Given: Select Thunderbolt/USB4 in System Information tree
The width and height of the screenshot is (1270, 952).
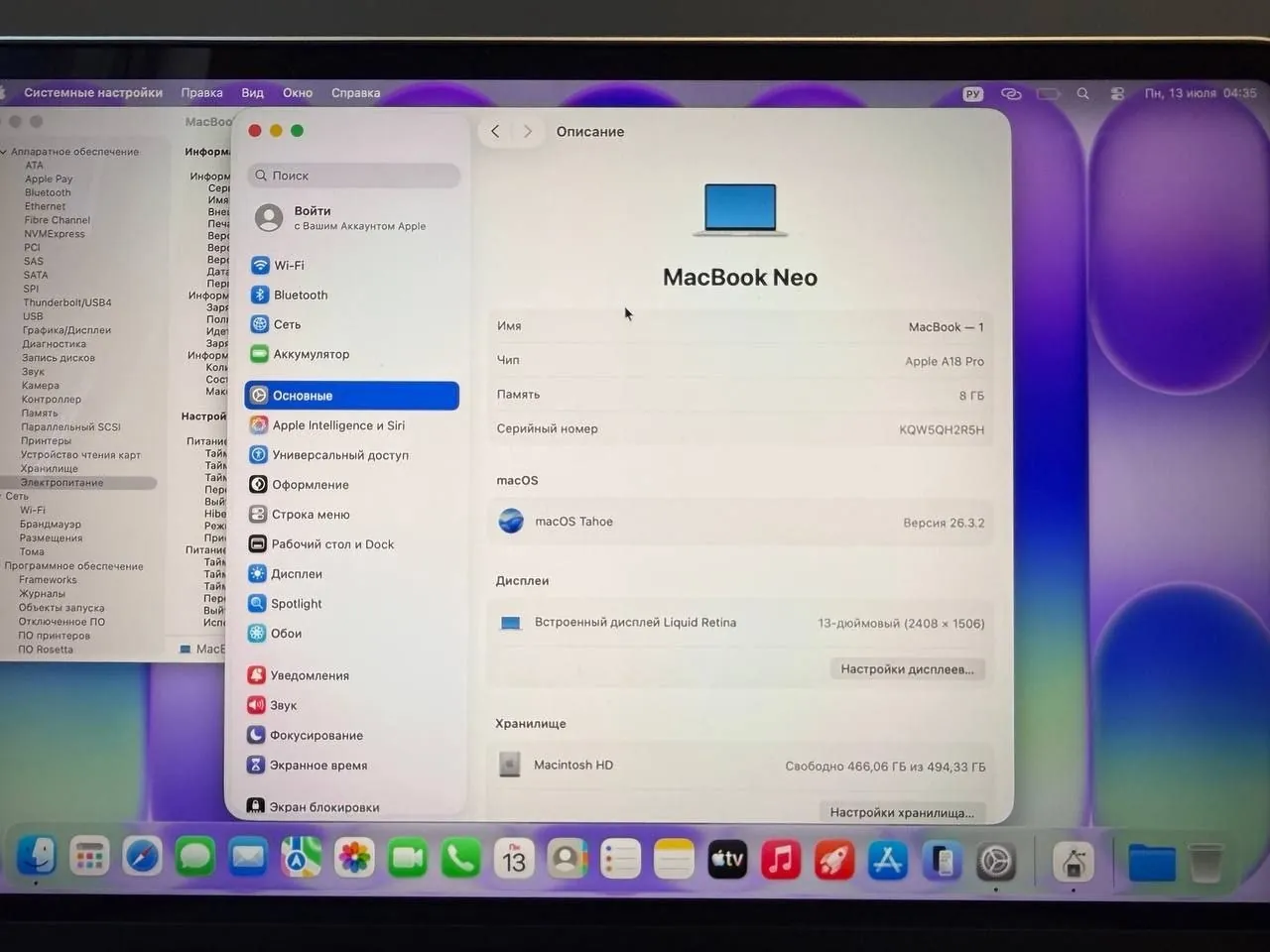Looking at the screenshot, I should (x=67, y=302).
